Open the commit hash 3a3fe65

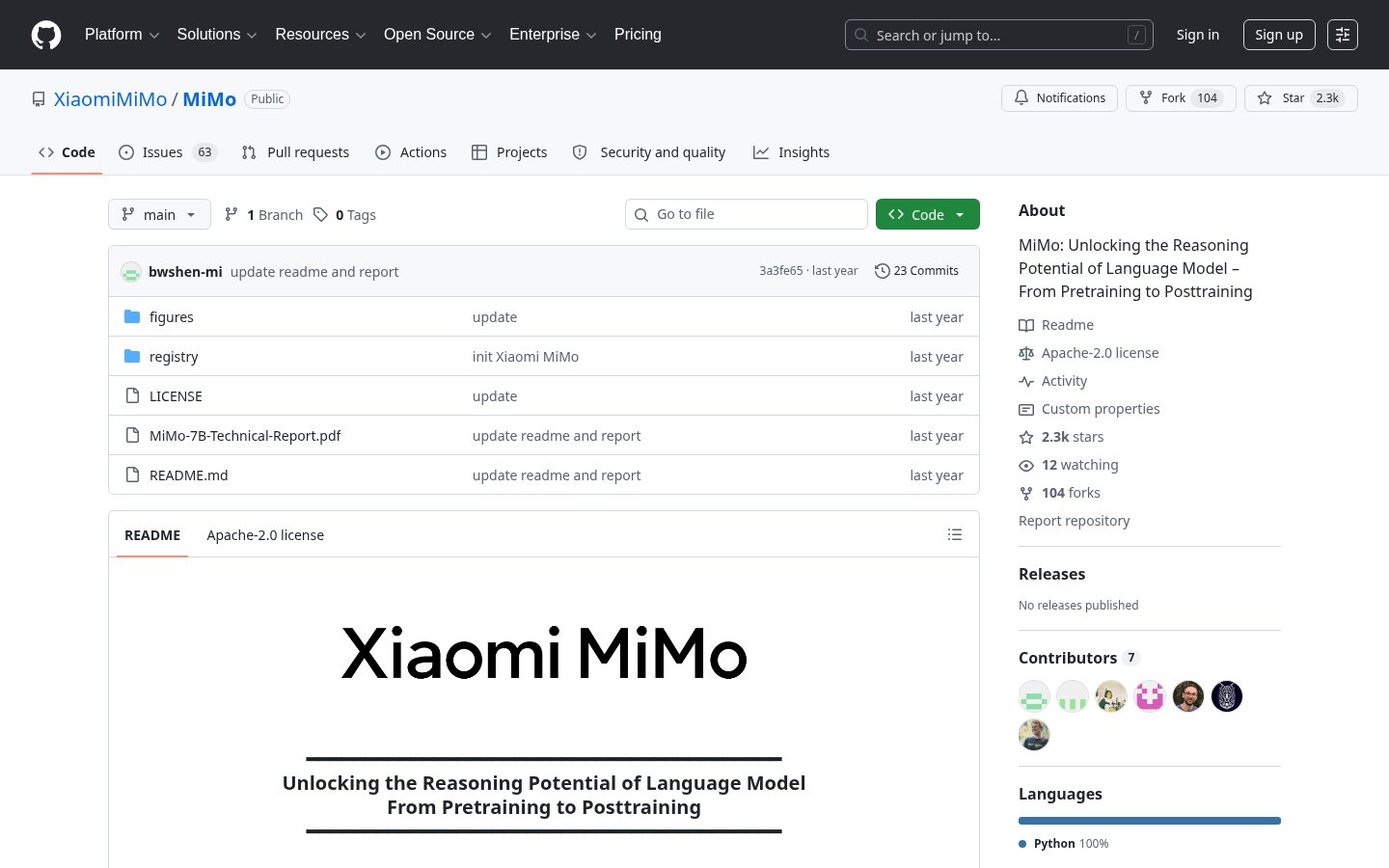click(x=780, y=271)
